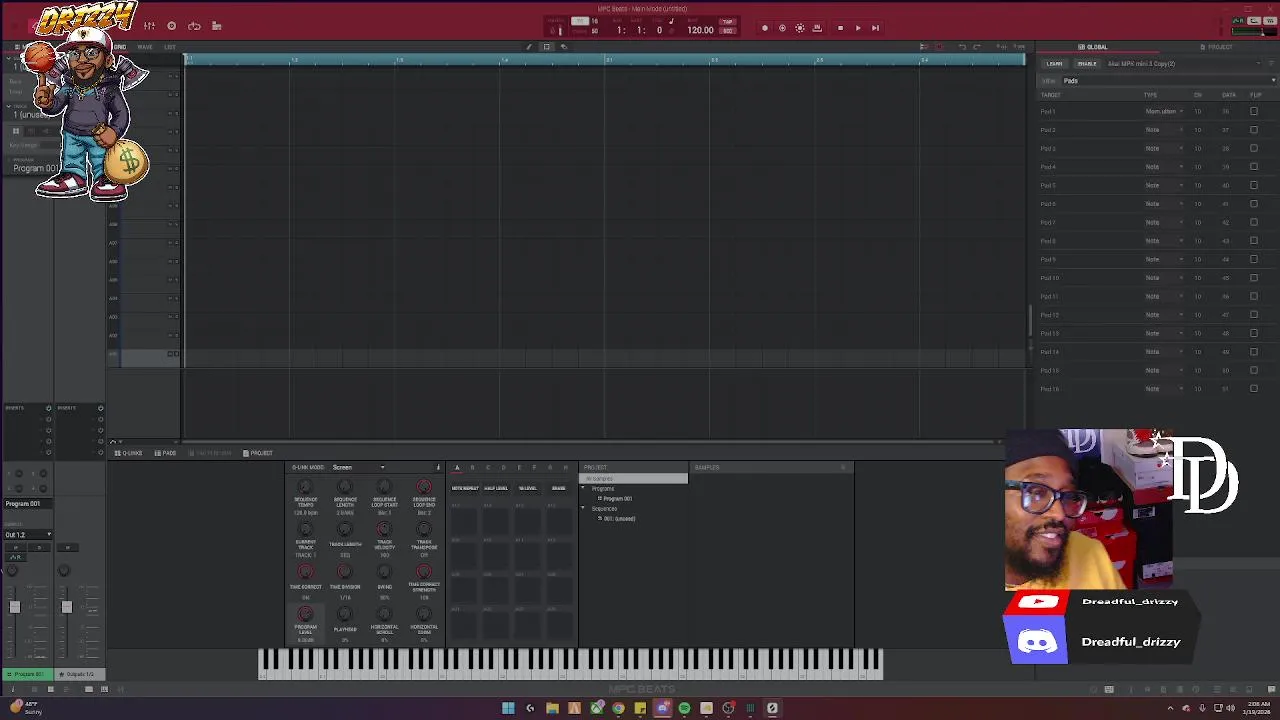This screenshot has width=1280, height=720.
Task: Click the metronome icon in the top toolbar
Action: 559,30
